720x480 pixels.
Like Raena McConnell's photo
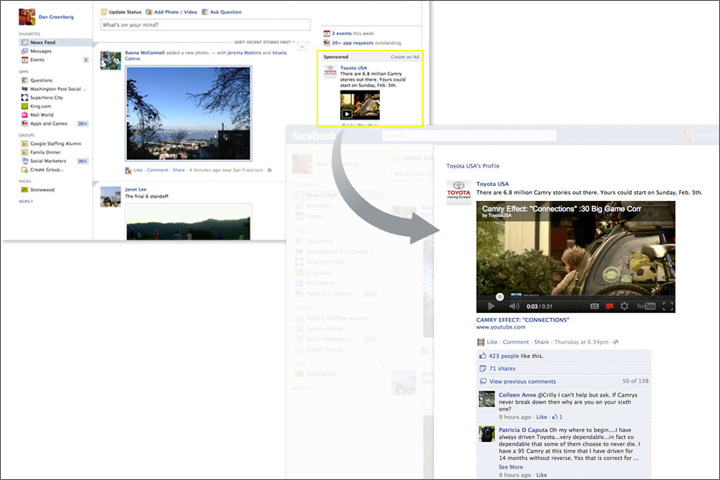click(x=138, y=170)
